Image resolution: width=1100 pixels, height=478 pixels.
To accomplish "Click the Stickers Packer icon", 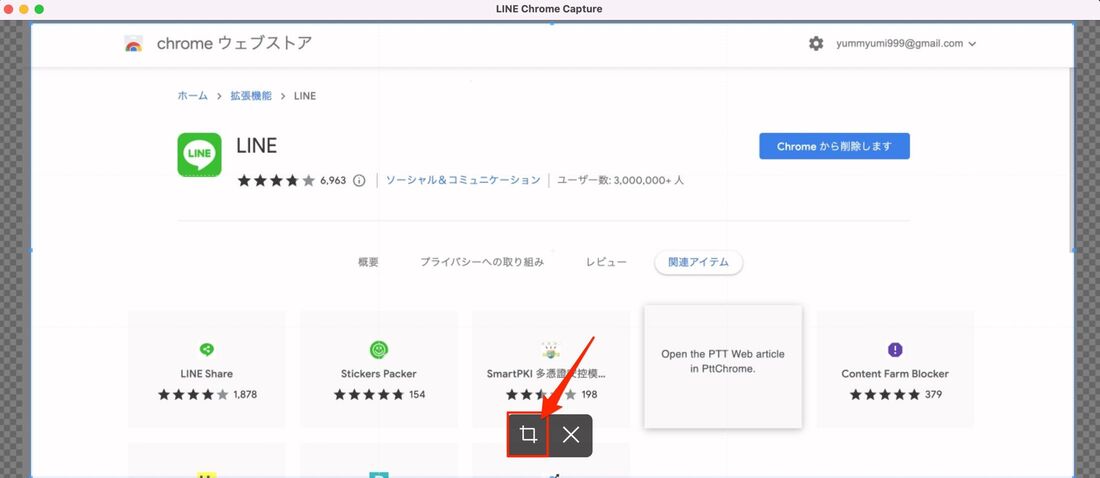I will pos(379,349).
